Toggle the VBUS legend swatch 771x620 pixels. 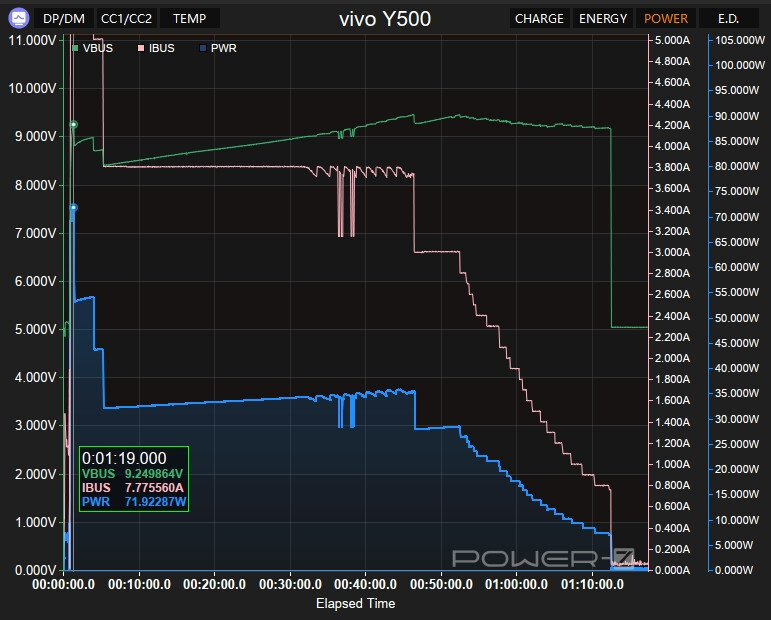(x=75, y=48)
